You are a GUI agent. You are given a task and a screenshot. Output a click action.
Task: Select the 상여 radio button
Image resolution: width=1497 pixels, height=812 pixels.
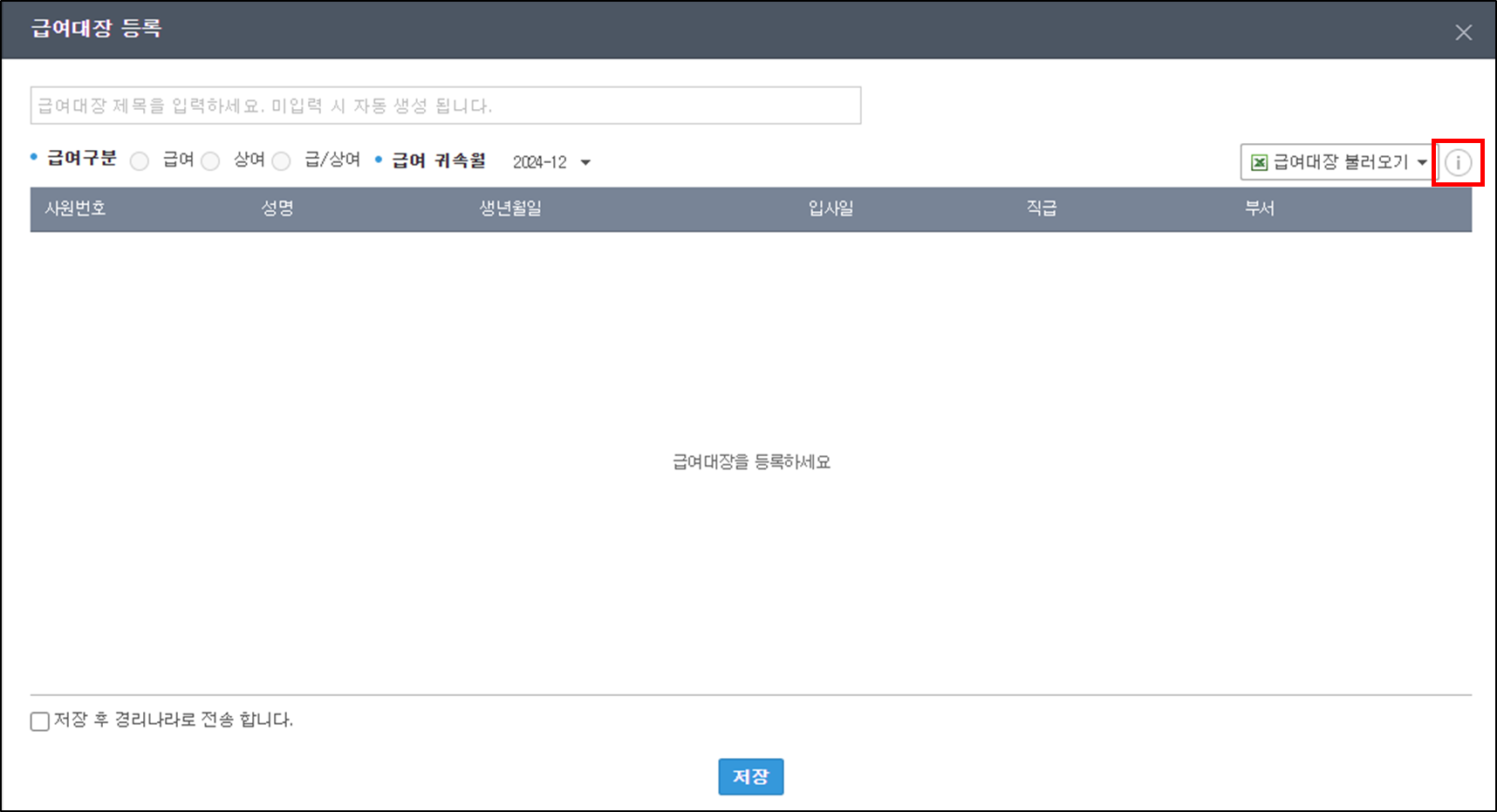210,161
